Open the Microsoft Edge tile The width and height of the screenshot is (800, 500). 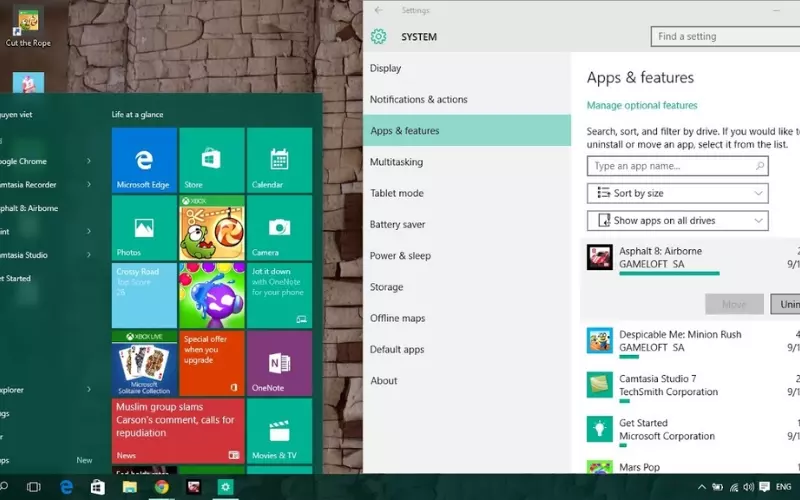coord(144,160)
